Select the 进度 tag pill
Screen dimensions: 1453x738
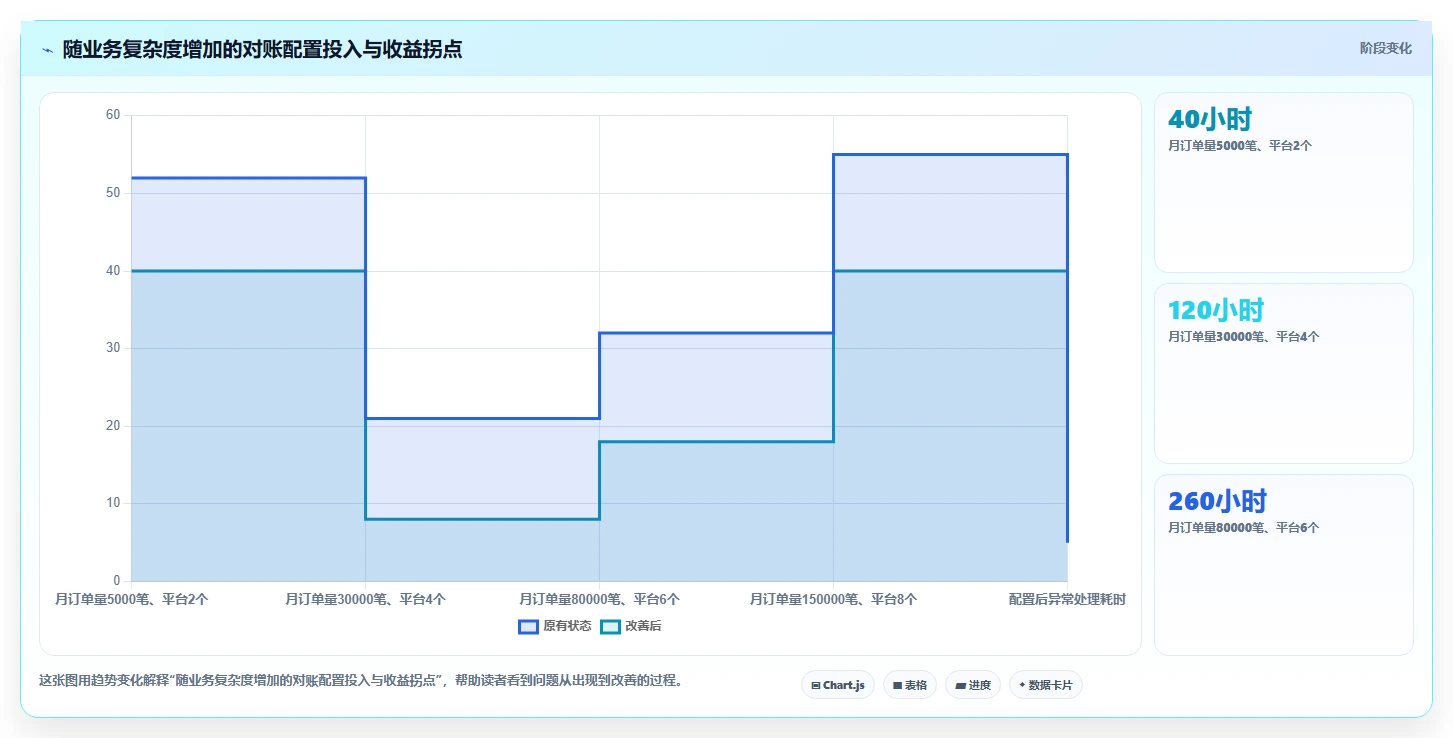point(973,685)
